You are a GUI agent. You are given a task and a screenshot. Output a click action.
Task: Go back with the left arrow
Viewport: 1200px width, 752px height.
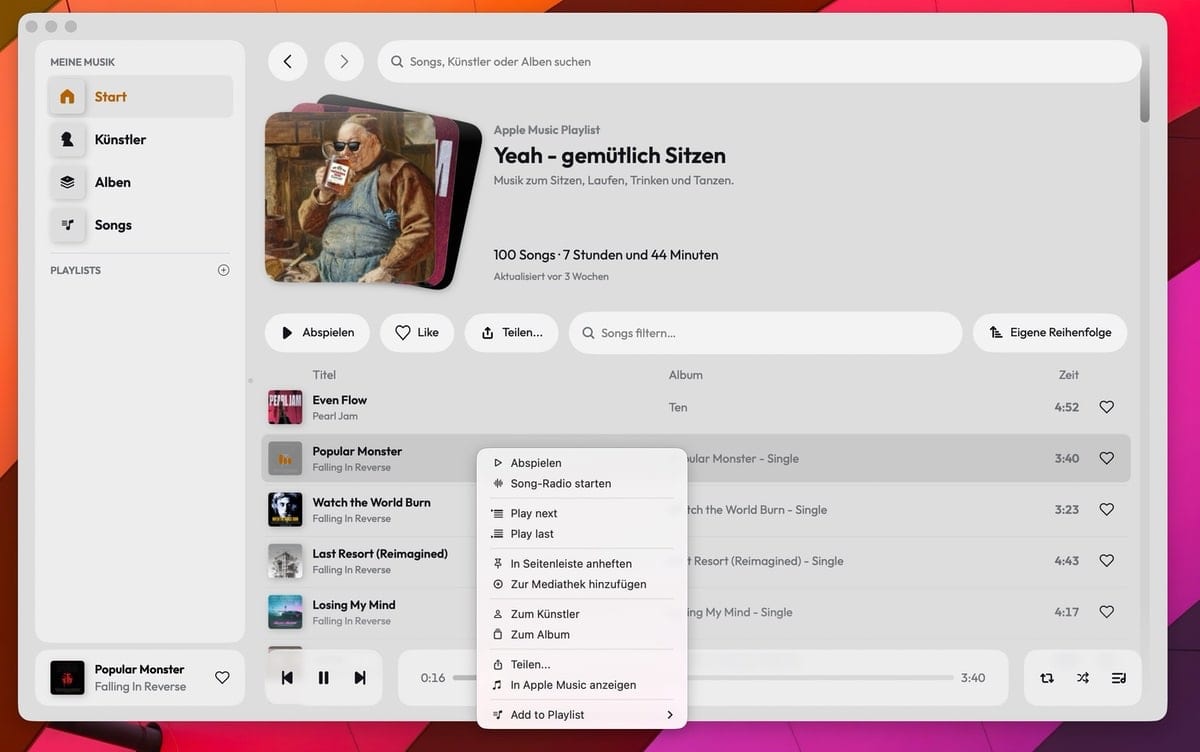point(288,62)
